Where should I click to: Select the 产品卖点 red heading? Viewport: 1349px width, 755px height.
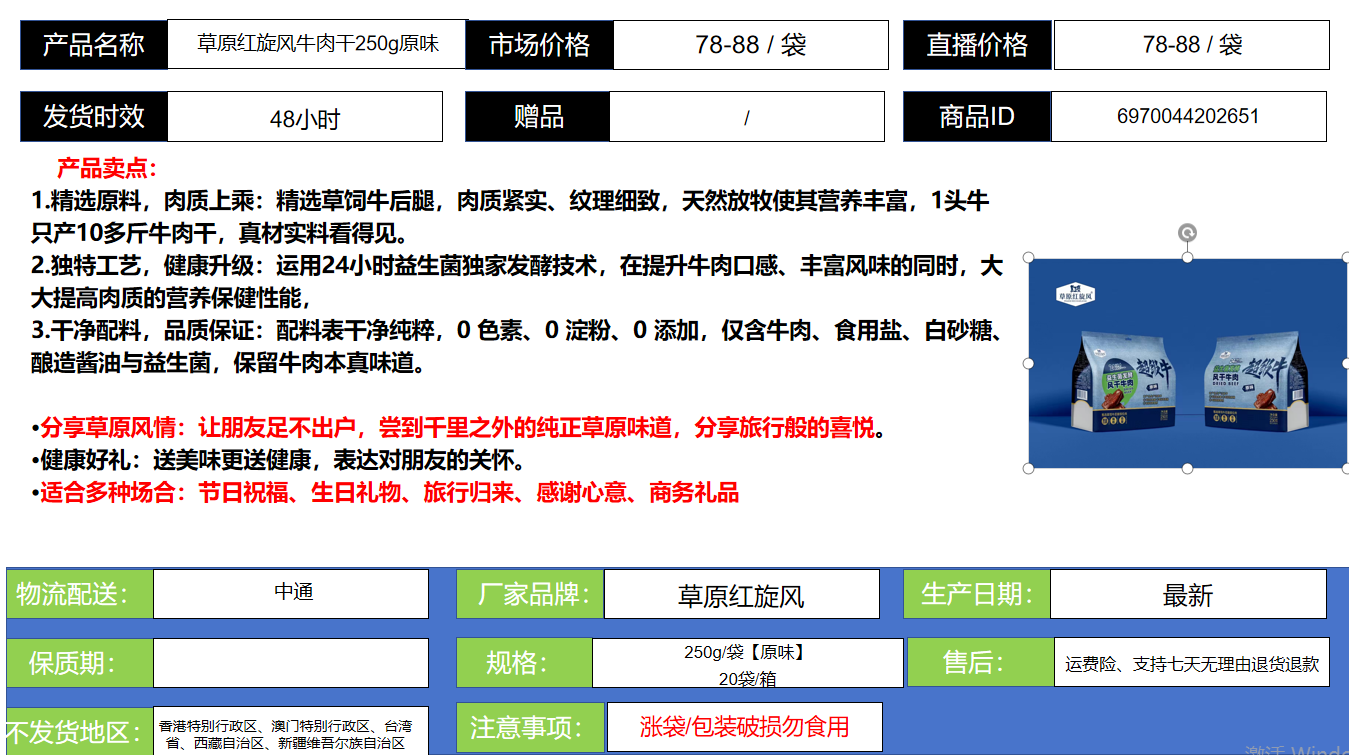coord(107,168)
